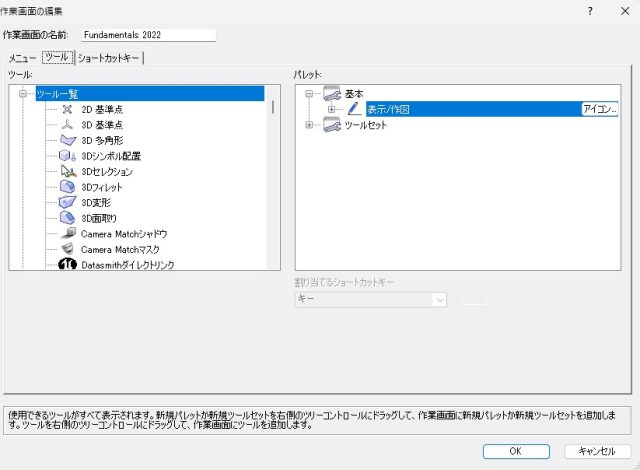Click the Datasmithダイレクトリンク icon
This screenshot has height=470, width=640.
[x=67, y=264]
